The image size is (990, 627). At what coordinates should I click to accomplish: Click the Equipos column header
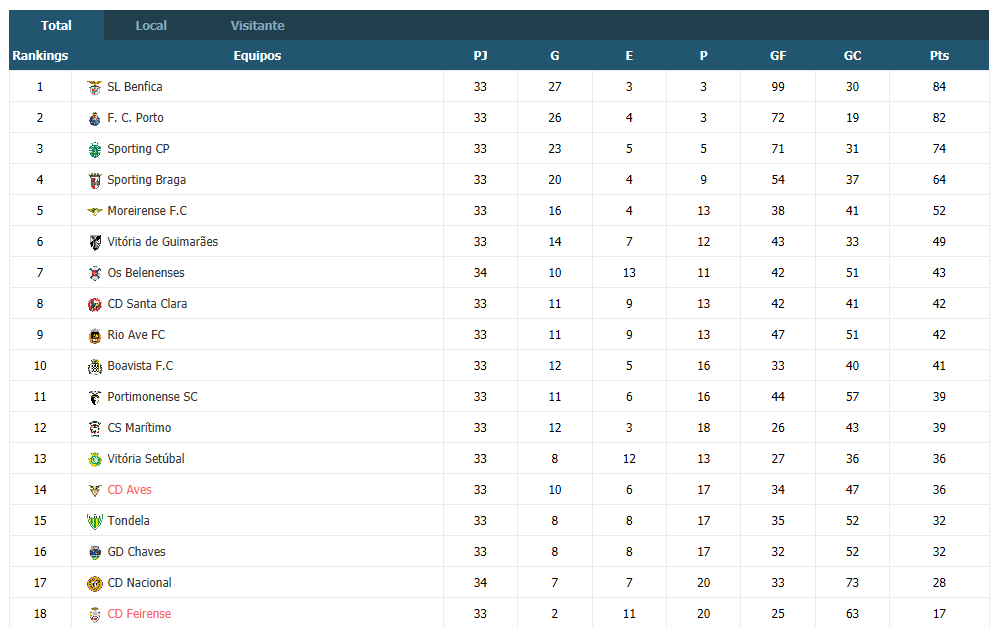tap(257, 56)
